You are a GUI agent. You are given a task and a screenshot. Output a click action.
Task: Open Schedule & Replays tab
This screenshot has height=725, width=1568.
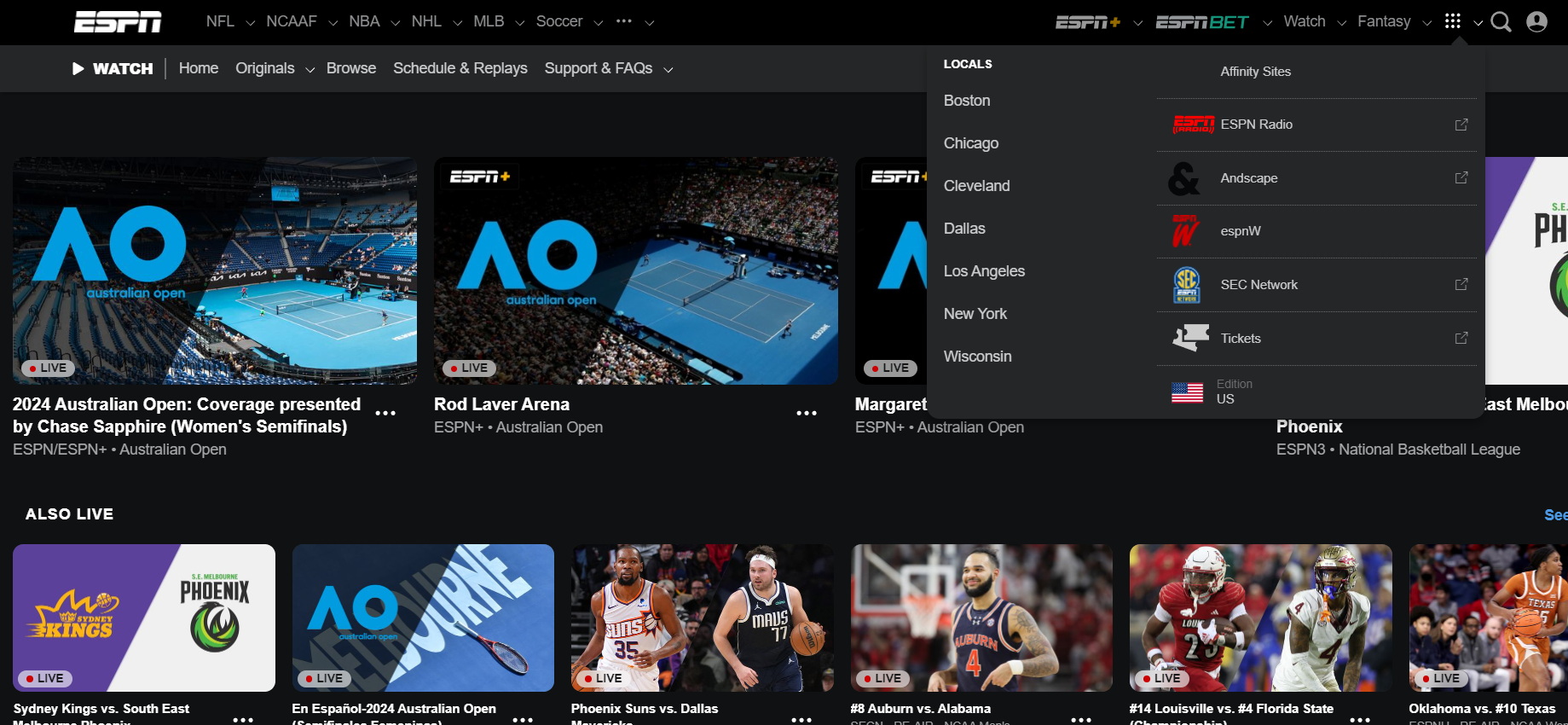point(460,68)
